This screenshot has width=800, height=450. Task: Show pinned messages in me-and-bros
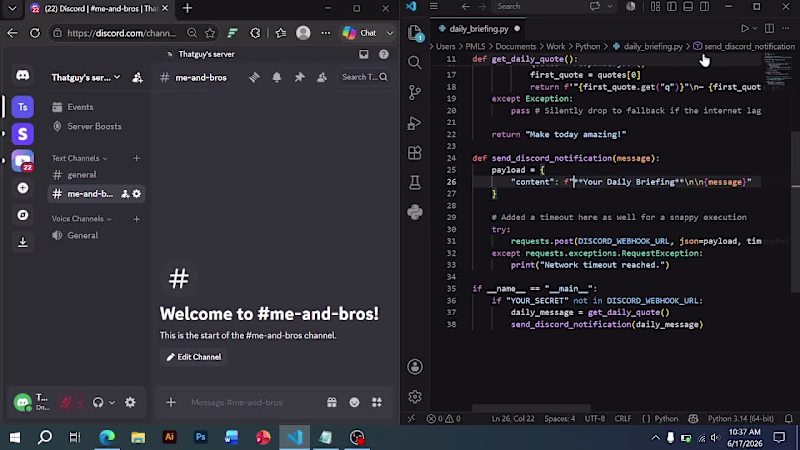point(299,77)
